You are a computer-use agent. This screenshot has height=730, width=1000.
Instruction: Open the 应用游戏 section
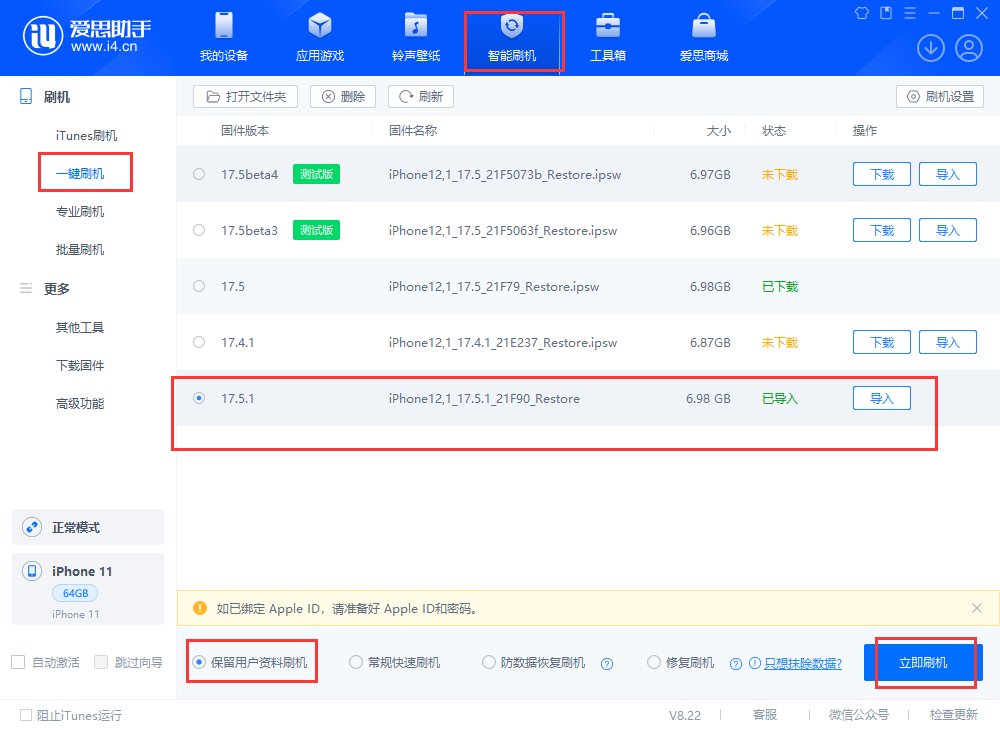click(319, 38)
